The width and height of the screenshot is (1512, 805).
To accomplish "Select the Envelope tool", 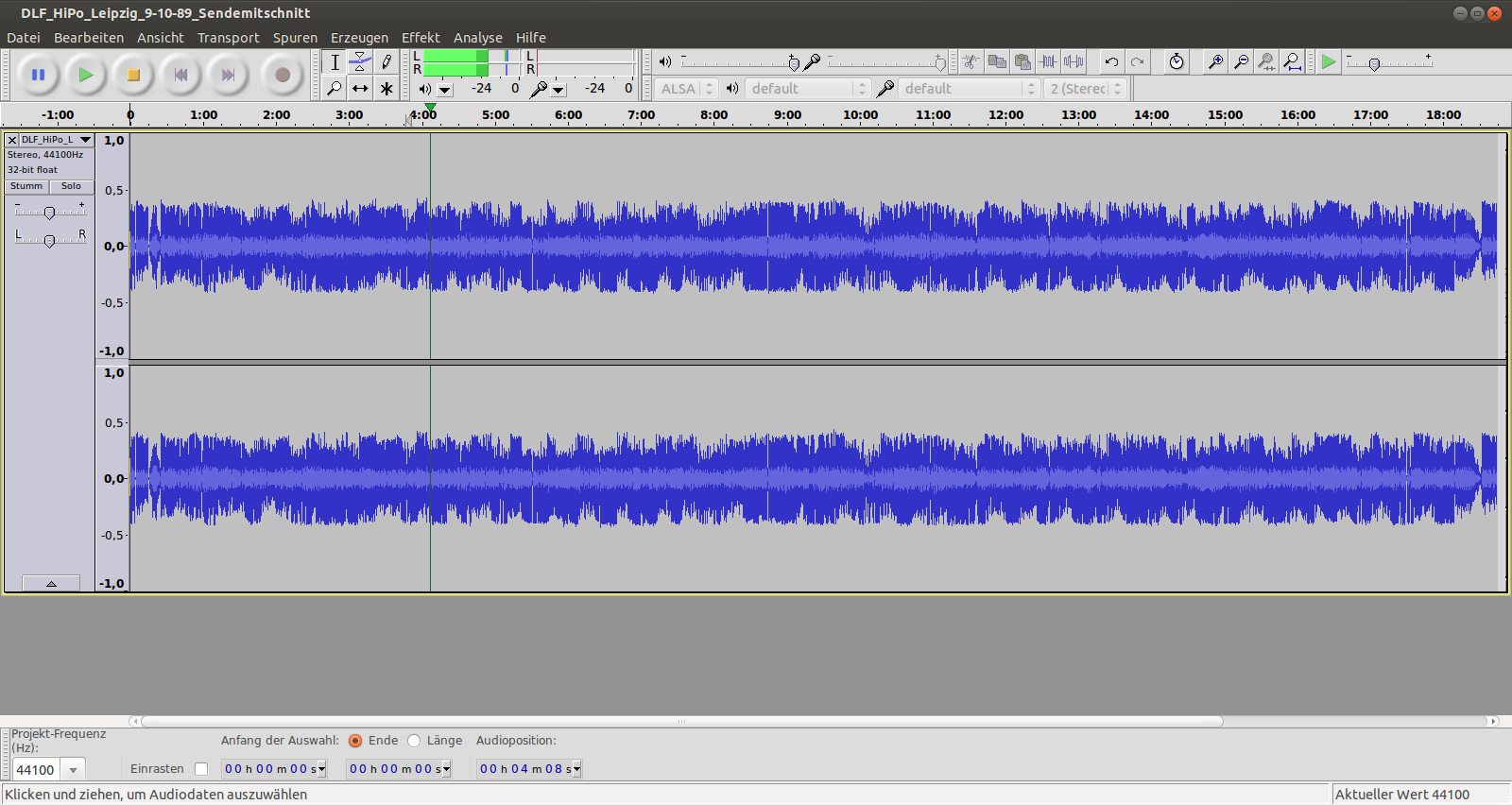I will tap(360, 62).
